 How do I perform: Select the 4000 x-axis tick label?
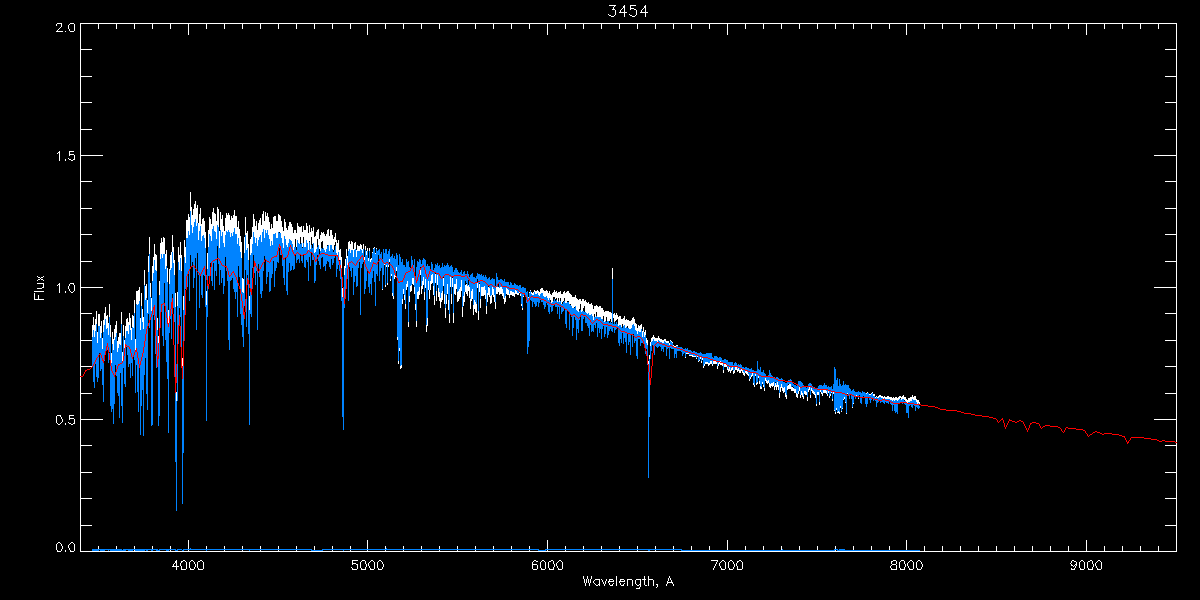(188, 565)
